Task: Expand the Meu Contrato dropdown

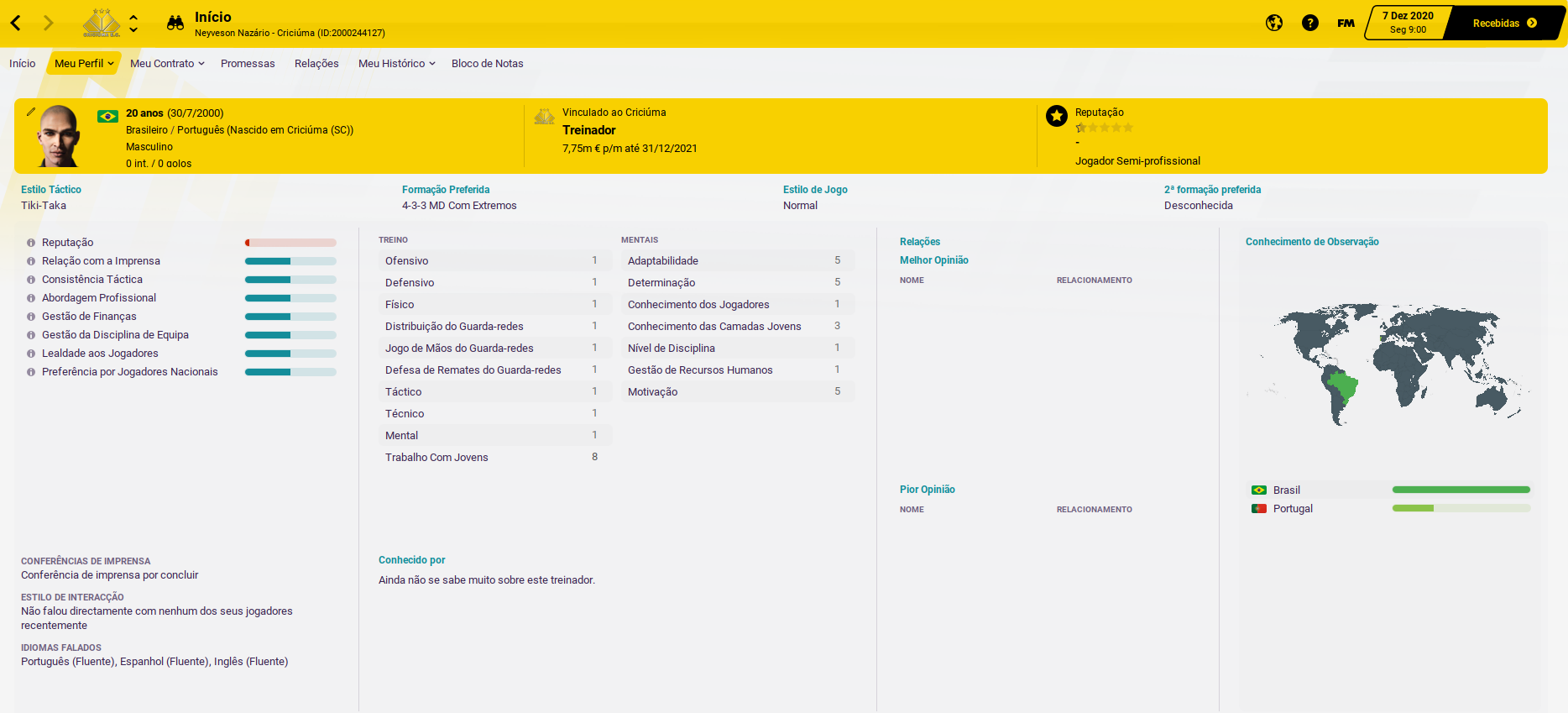Action: (167, 63)
